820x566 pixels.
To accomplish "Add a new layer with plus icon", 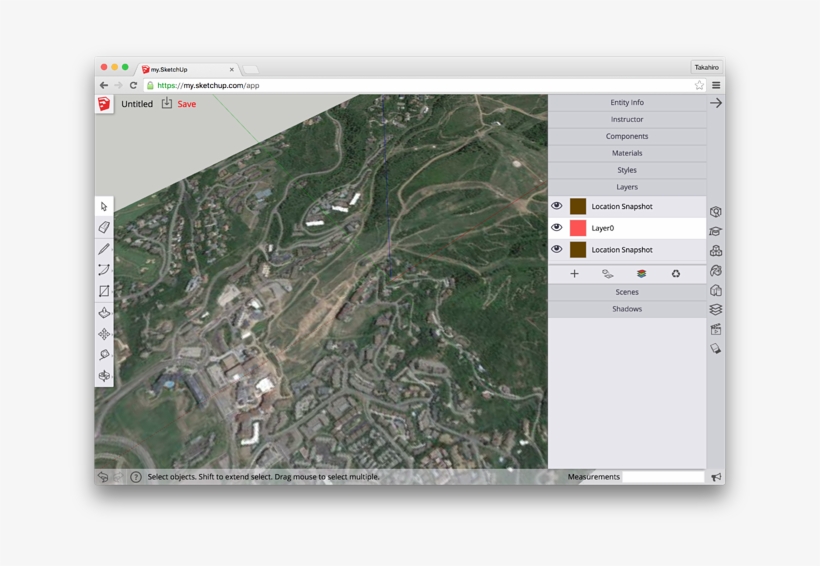I will point(574,274).
